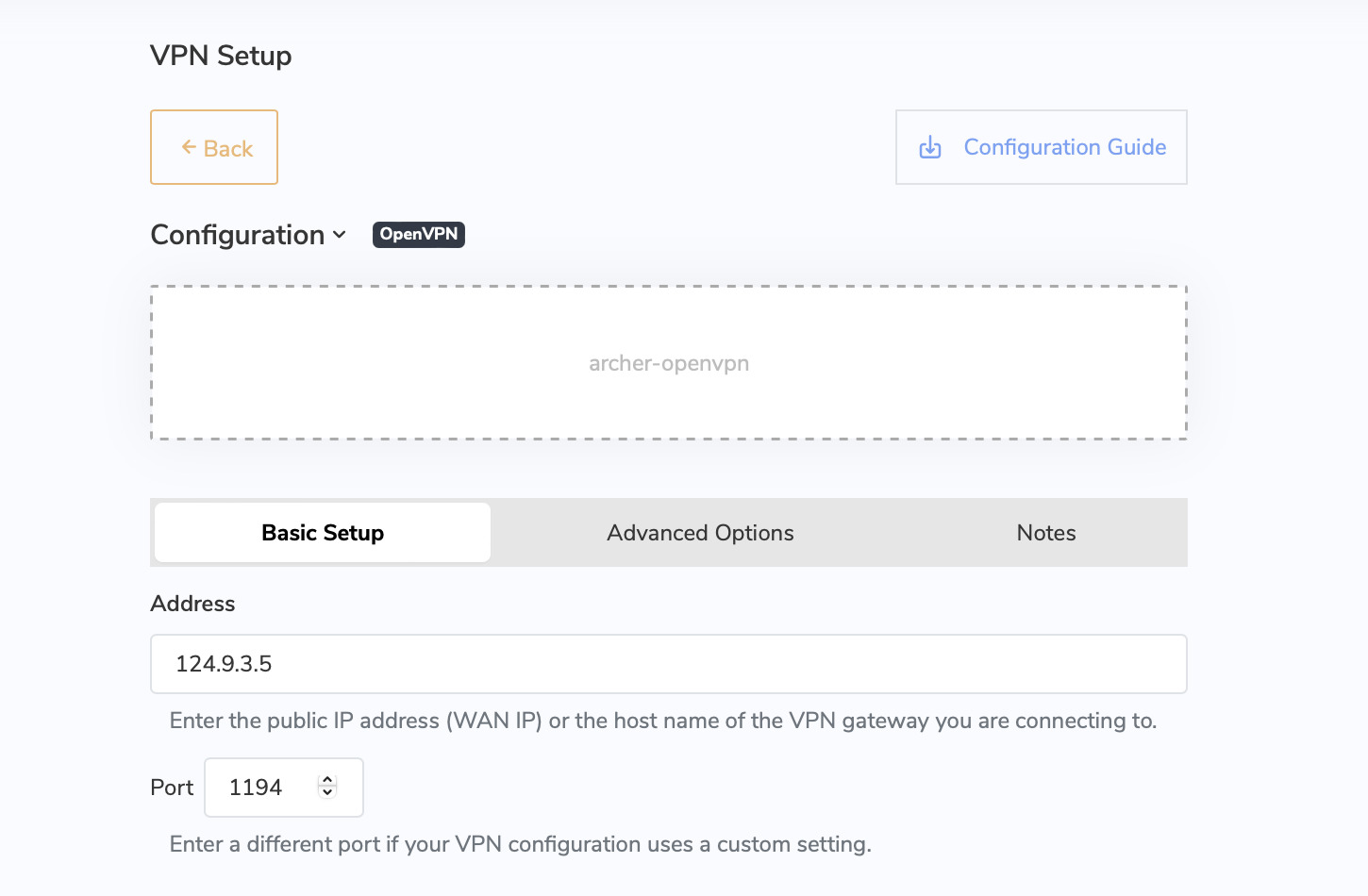
Task: Click the download icon beside Configuration Guide
Action: tap(930, 147)
